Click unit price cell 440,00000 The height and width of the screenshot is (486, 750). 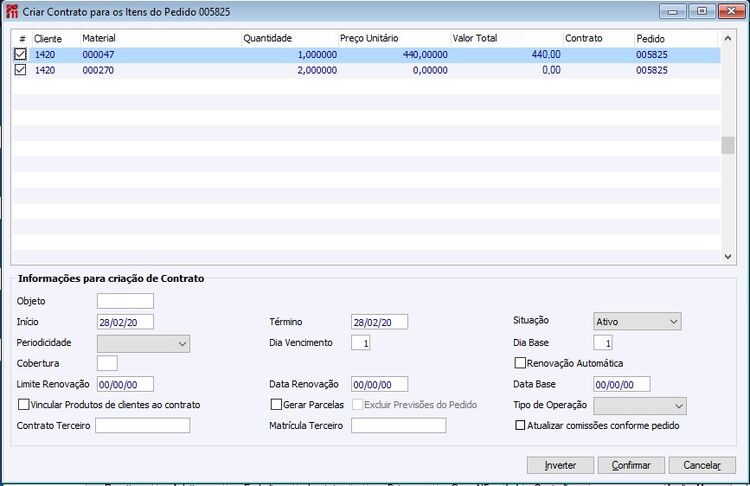click(x=425, y=55)
